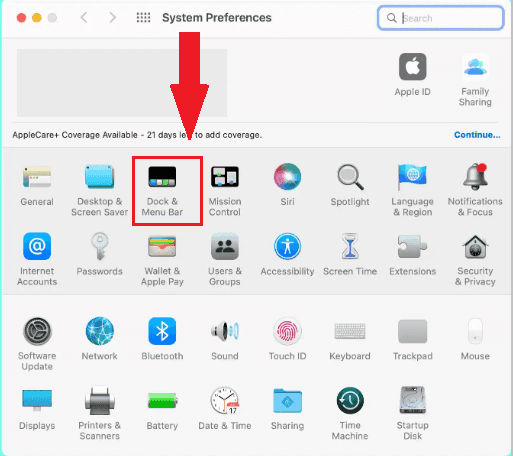Open Trackpad settings

pos(413,331)
